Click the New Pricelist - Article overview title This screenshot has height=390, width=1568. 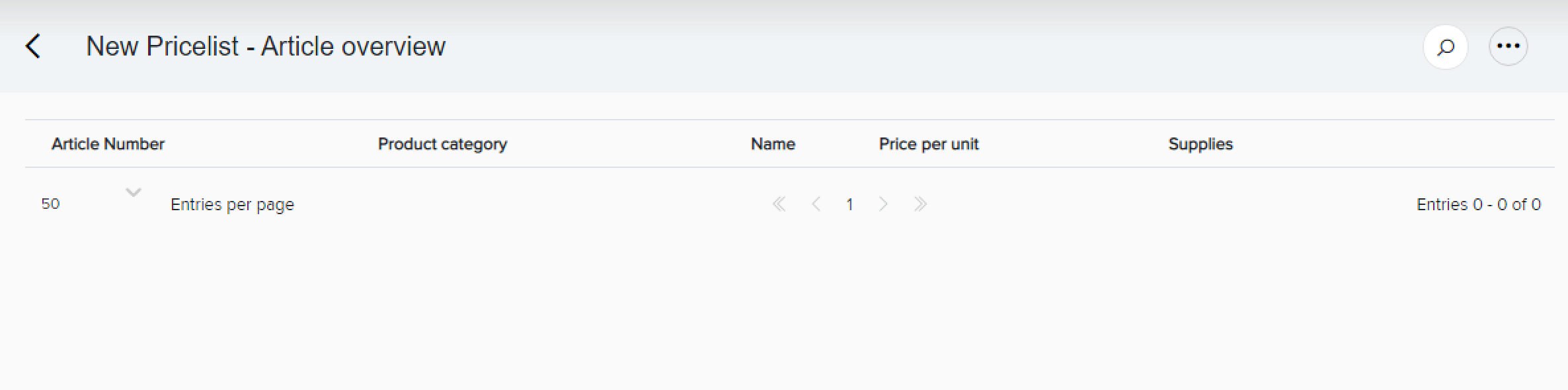tap(266, 46)
